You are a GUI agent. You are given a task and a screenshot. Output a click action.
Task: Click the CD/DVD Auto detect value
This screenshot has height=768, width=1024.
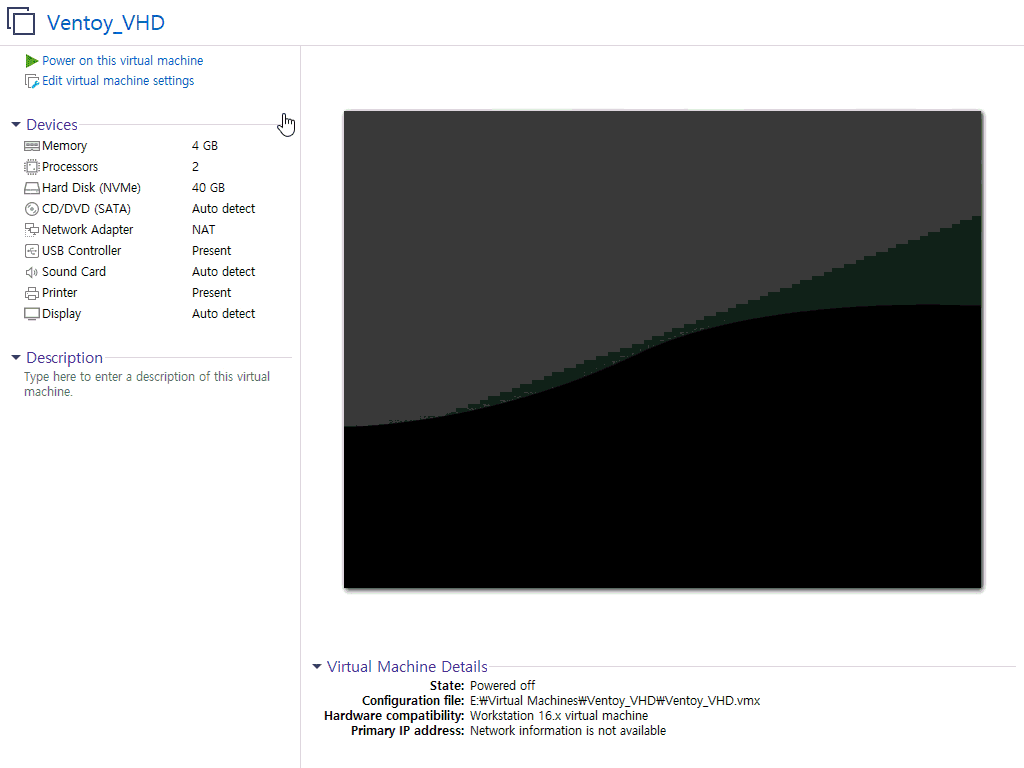(x=223, y=209)
